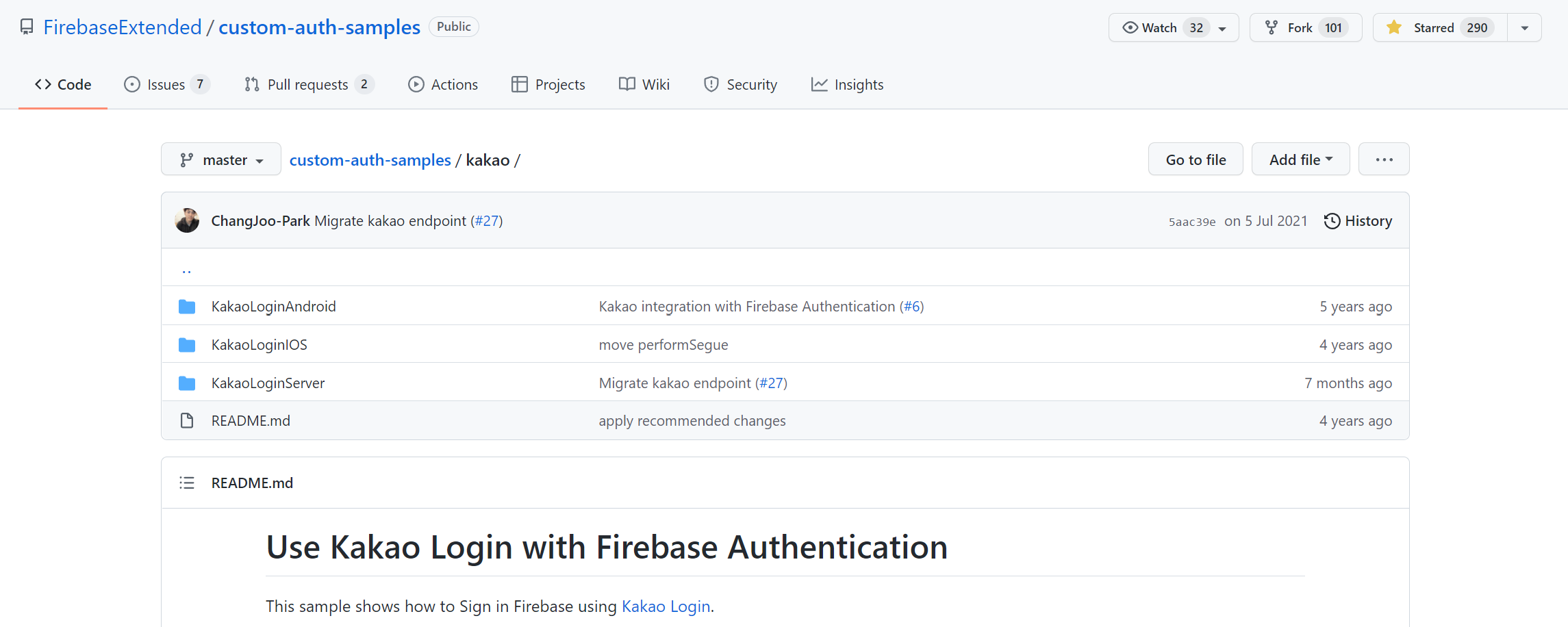Toggle the Starred button
The width and height of the screenshot is (1568, 627).
[1439, 27]
